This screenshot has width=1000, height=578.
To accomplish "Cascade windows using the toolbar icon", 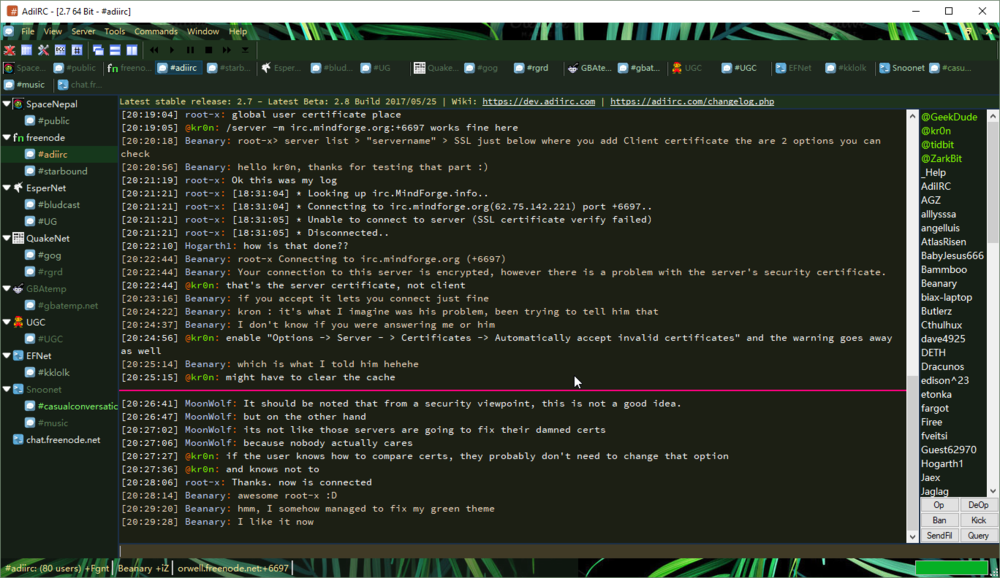I will (98, 50).
